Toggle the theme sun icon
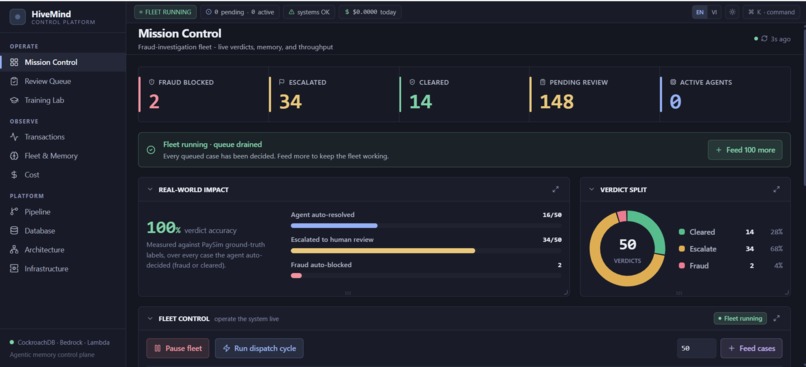 (x=732, y=12)
